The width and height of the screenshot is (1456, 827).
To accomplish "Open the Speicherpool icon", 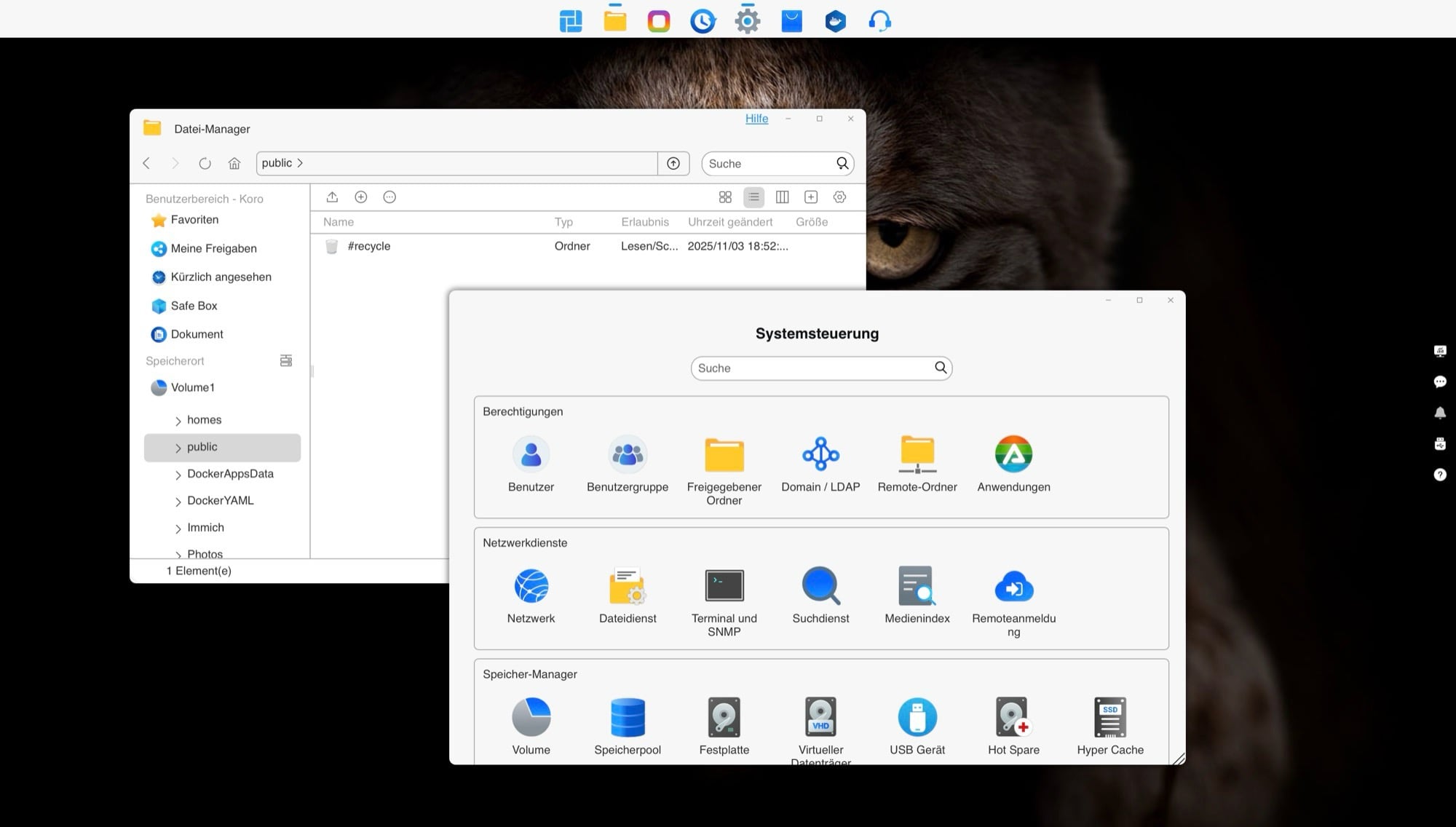I will tap(627, 718).
